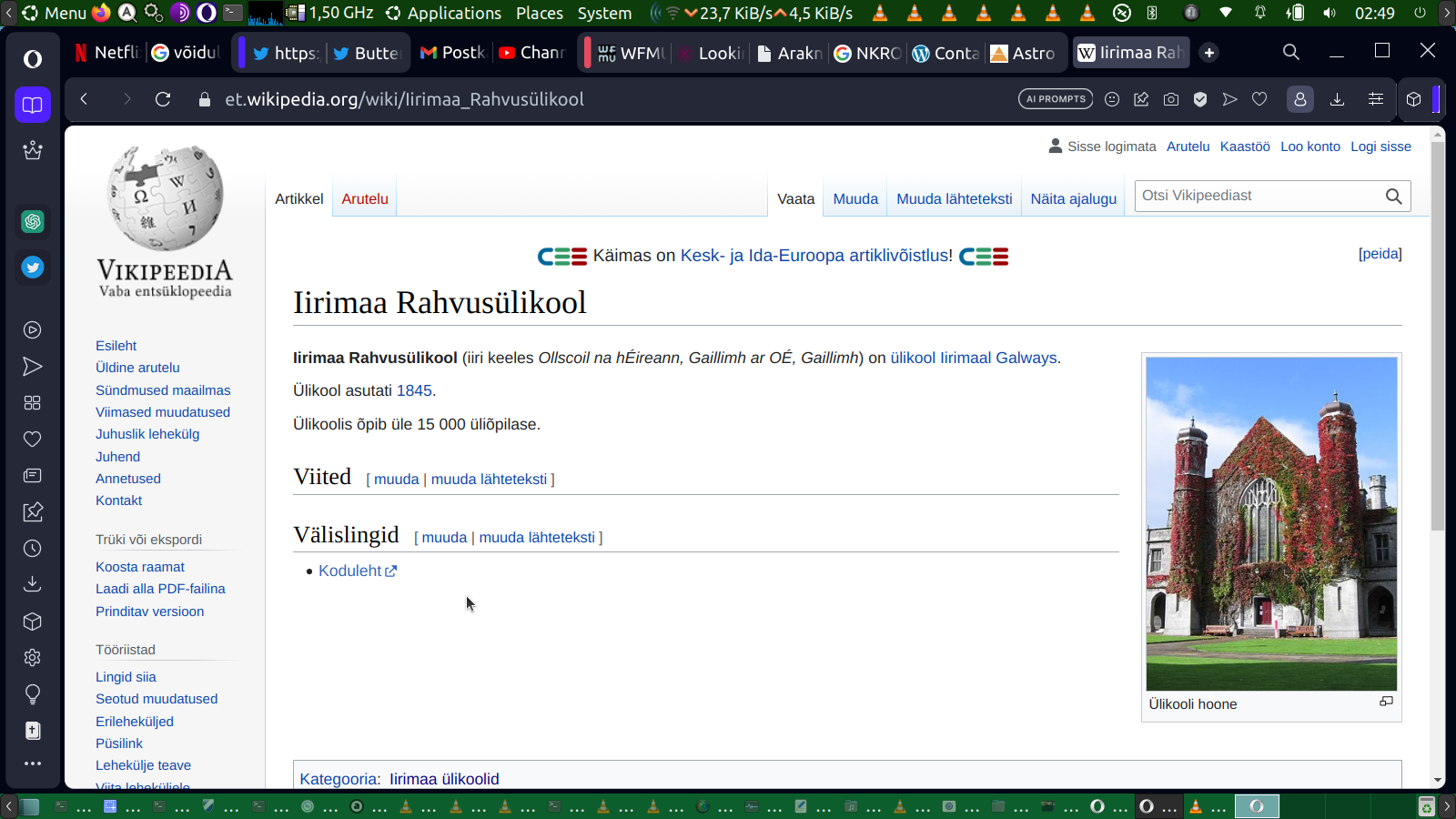Screen dimensions: 1456x819
Task: Open the Workspaces icon in Opera sidebar
Action: tap(33, 105)
